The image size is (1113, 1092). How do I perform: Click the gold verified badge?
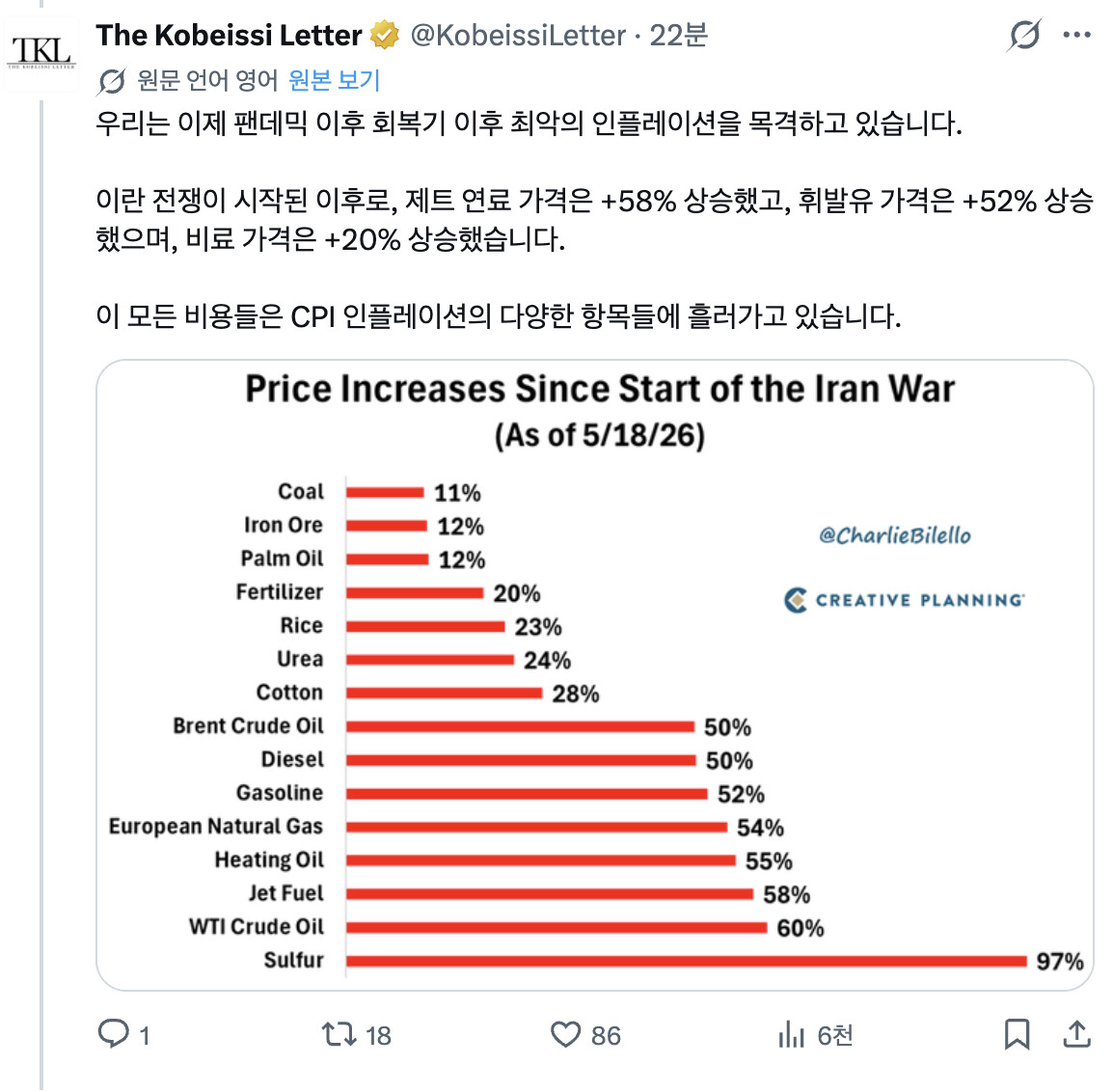click(x=385, y=35)
